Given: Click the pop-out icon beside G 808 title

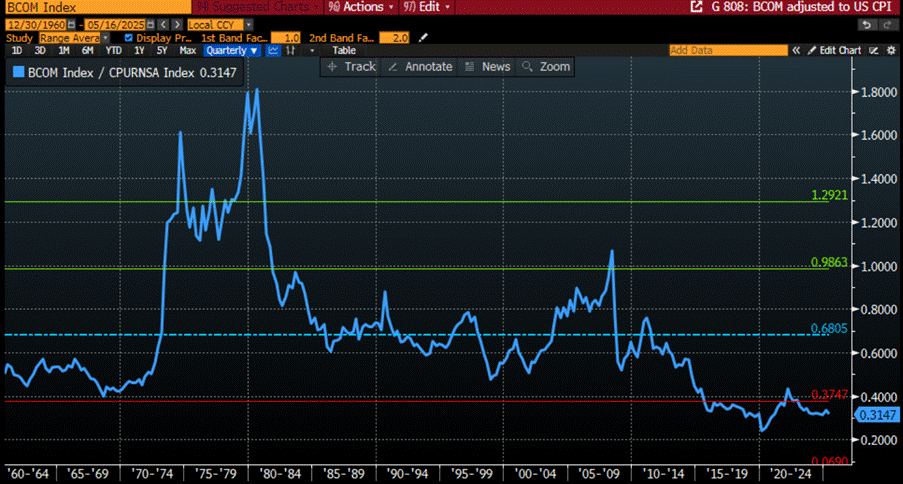Looking at the screenshot, I should [696, 7].
